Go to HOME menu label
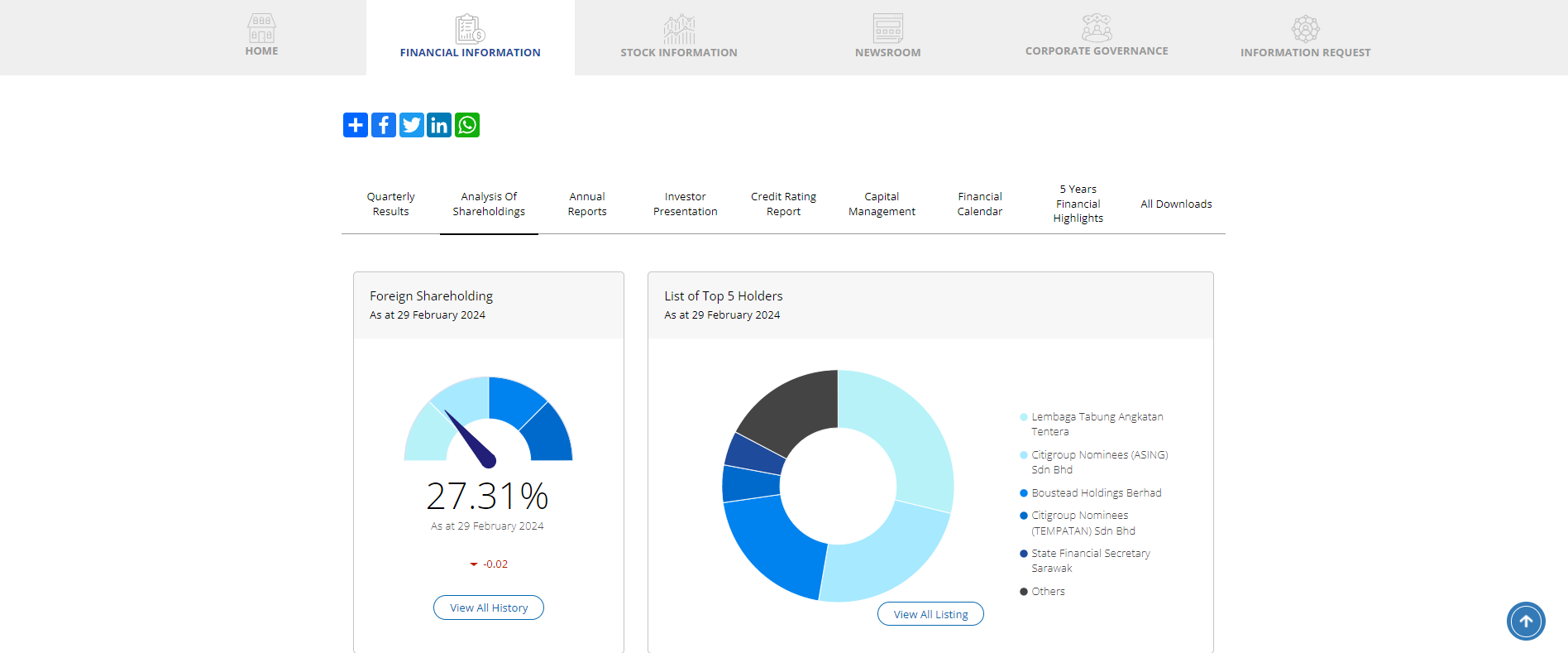Viewport: 1568px width, 653px height. tap(261, 51)
